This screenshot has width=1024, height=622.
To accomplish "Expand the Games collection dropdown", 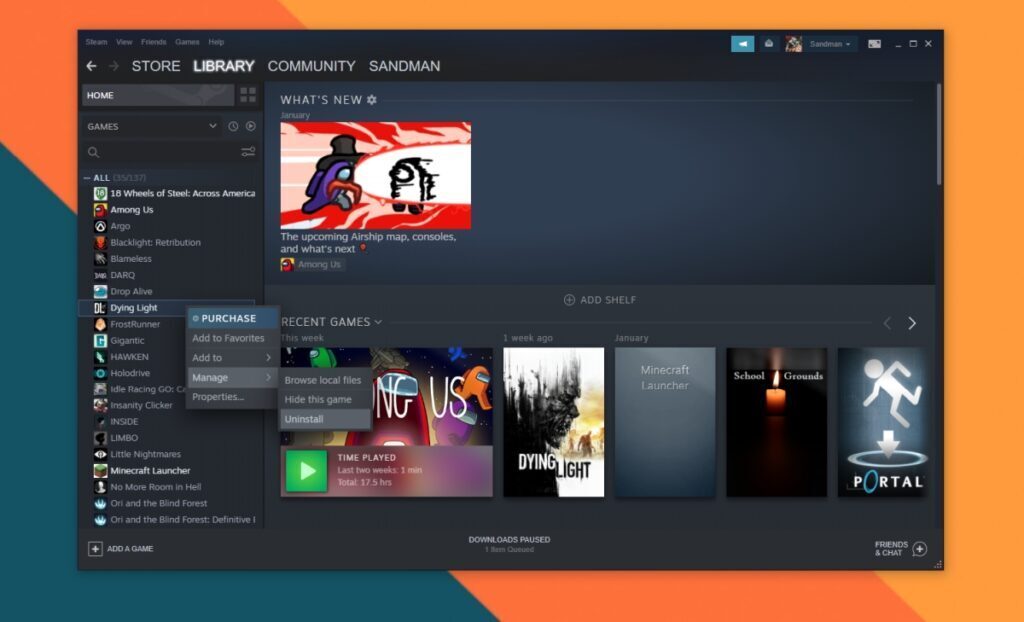I will tap(212, 126).
